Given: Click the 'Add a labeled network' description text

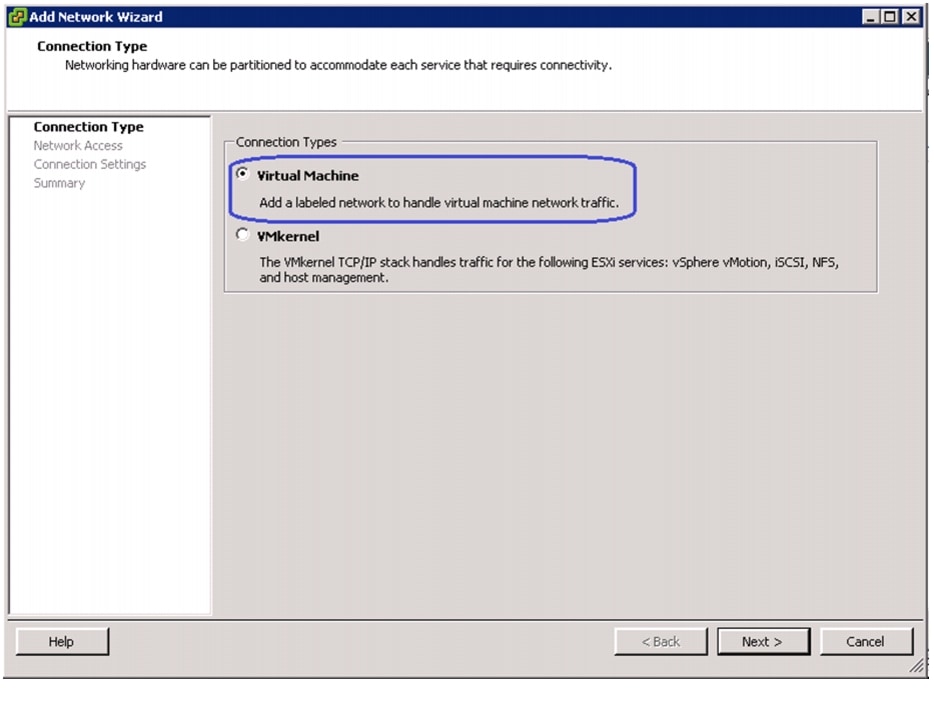Looking at the screenshot, I should (439, 203).
